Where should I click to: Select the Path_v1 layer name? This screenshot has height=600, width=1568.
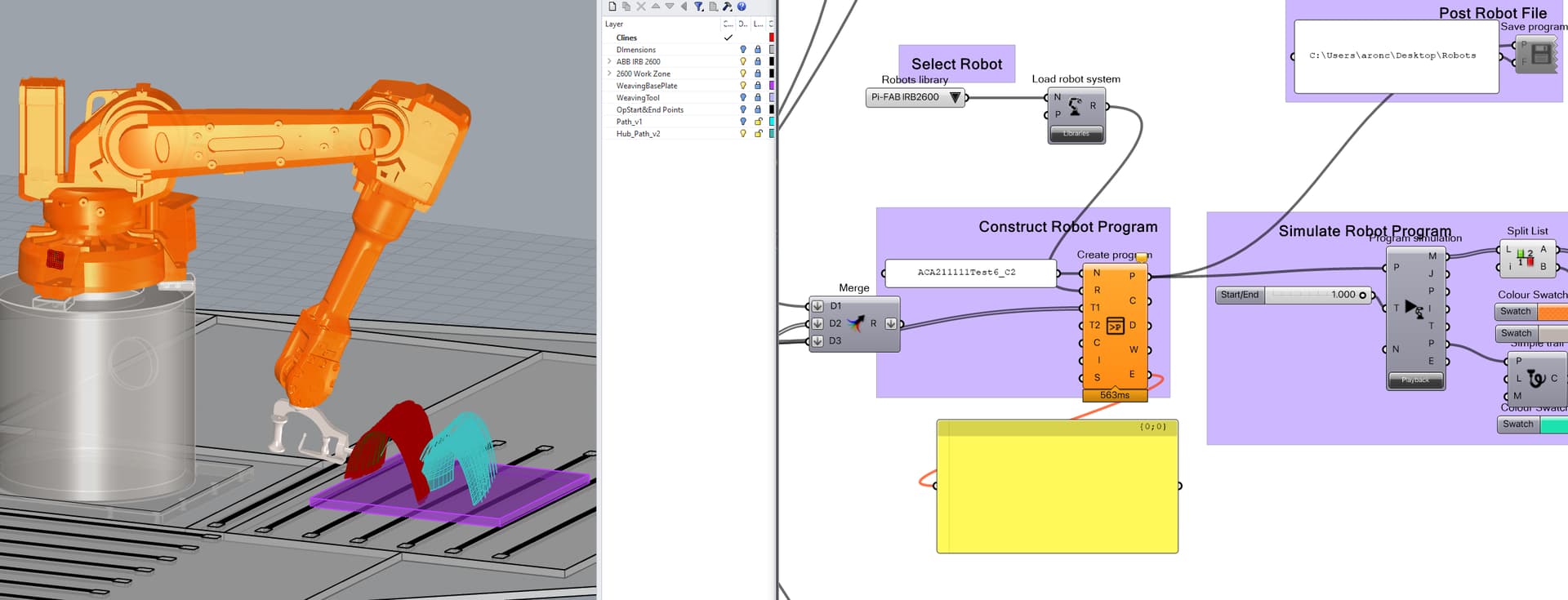[629, 122]
